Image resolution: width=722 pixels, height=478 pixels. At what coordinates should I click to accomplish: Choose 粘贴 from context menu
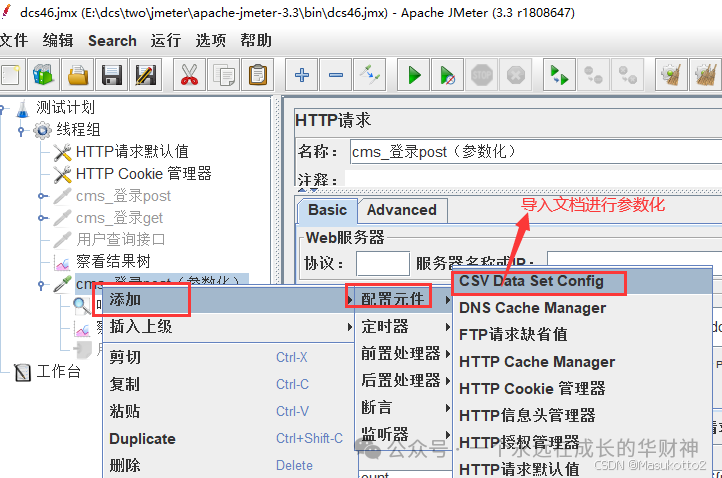click(228, 411)
